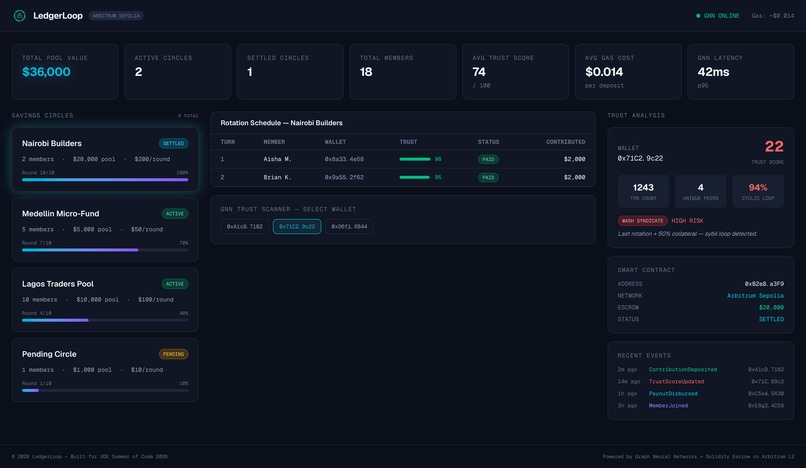806x468 pixels.
Task: Click member name Brian K.
Action: click(277, 177)
